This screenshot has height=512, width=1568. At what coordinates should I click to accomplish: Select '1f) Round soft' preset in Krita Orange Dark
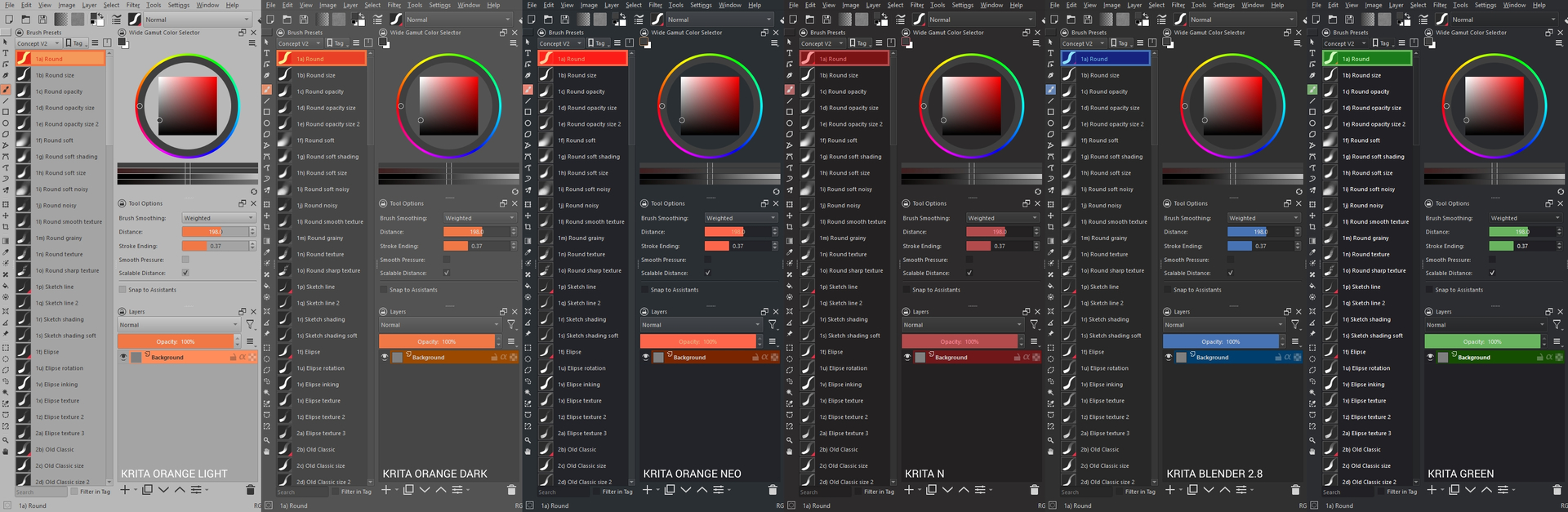click(320, 140)
